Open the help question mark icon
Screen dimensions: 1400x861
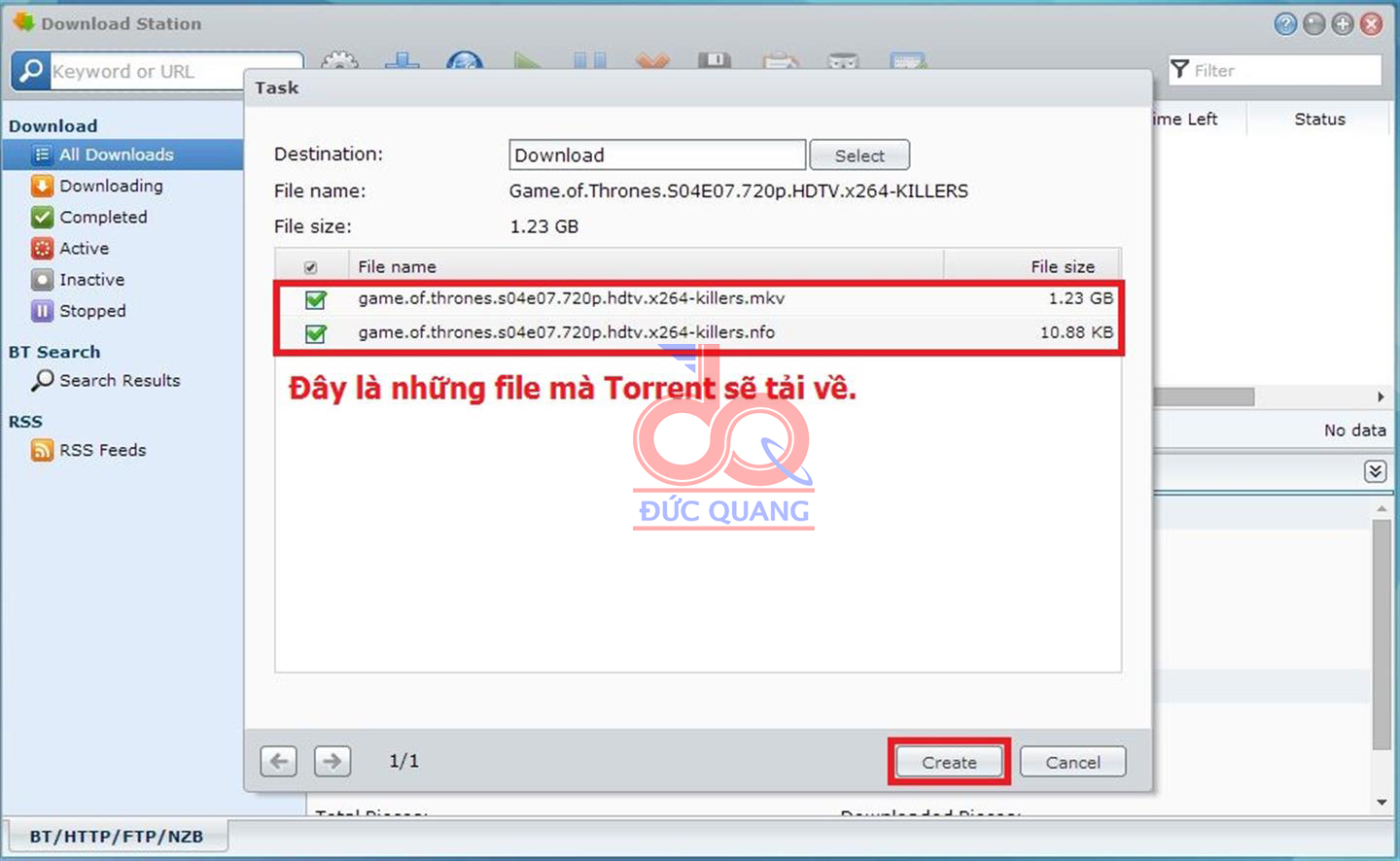(1285, 23)
